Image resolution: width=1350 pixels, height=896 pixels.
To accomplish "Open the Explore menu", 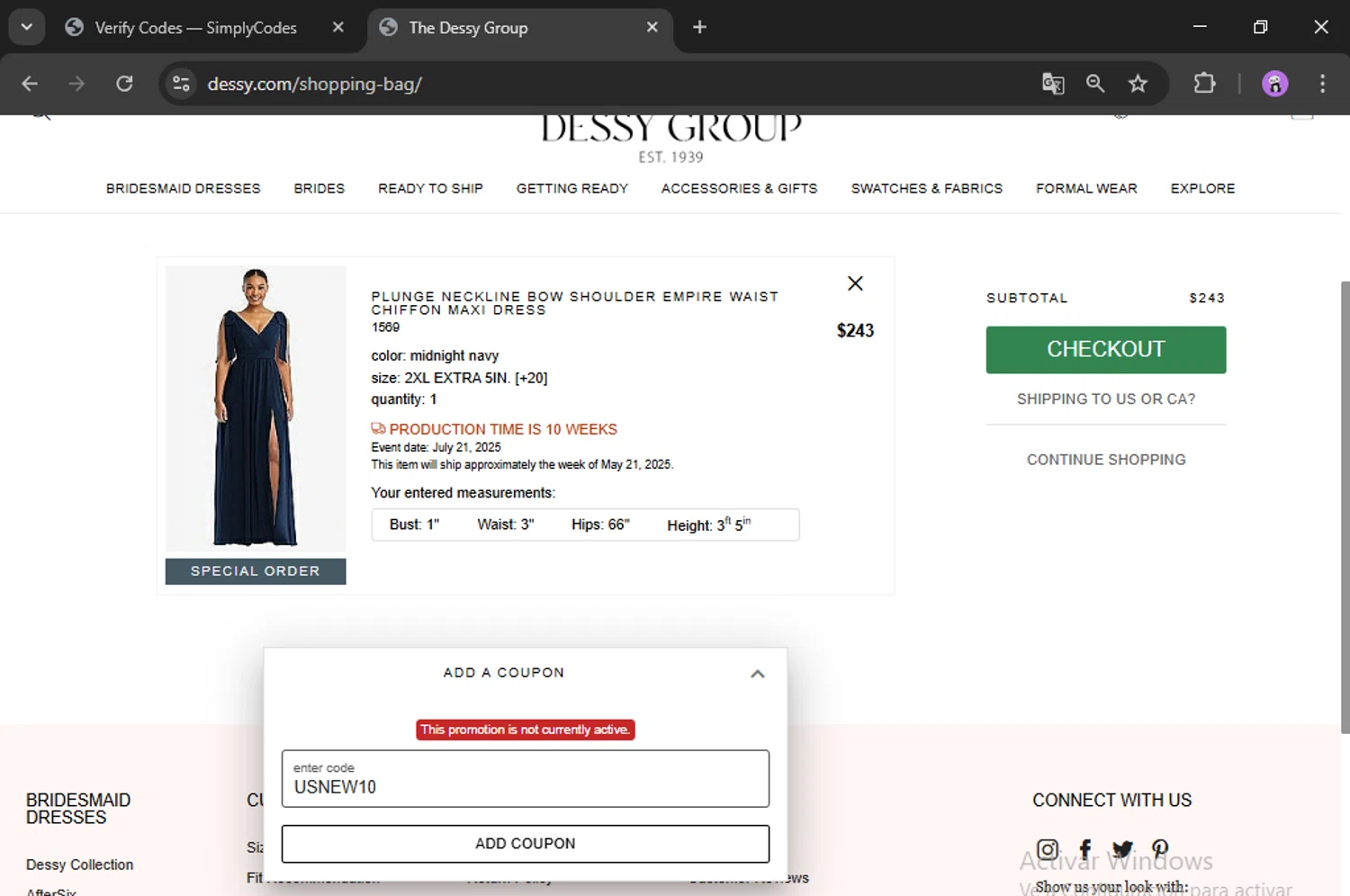I will pyautogui.click(x=1202, y=188).
